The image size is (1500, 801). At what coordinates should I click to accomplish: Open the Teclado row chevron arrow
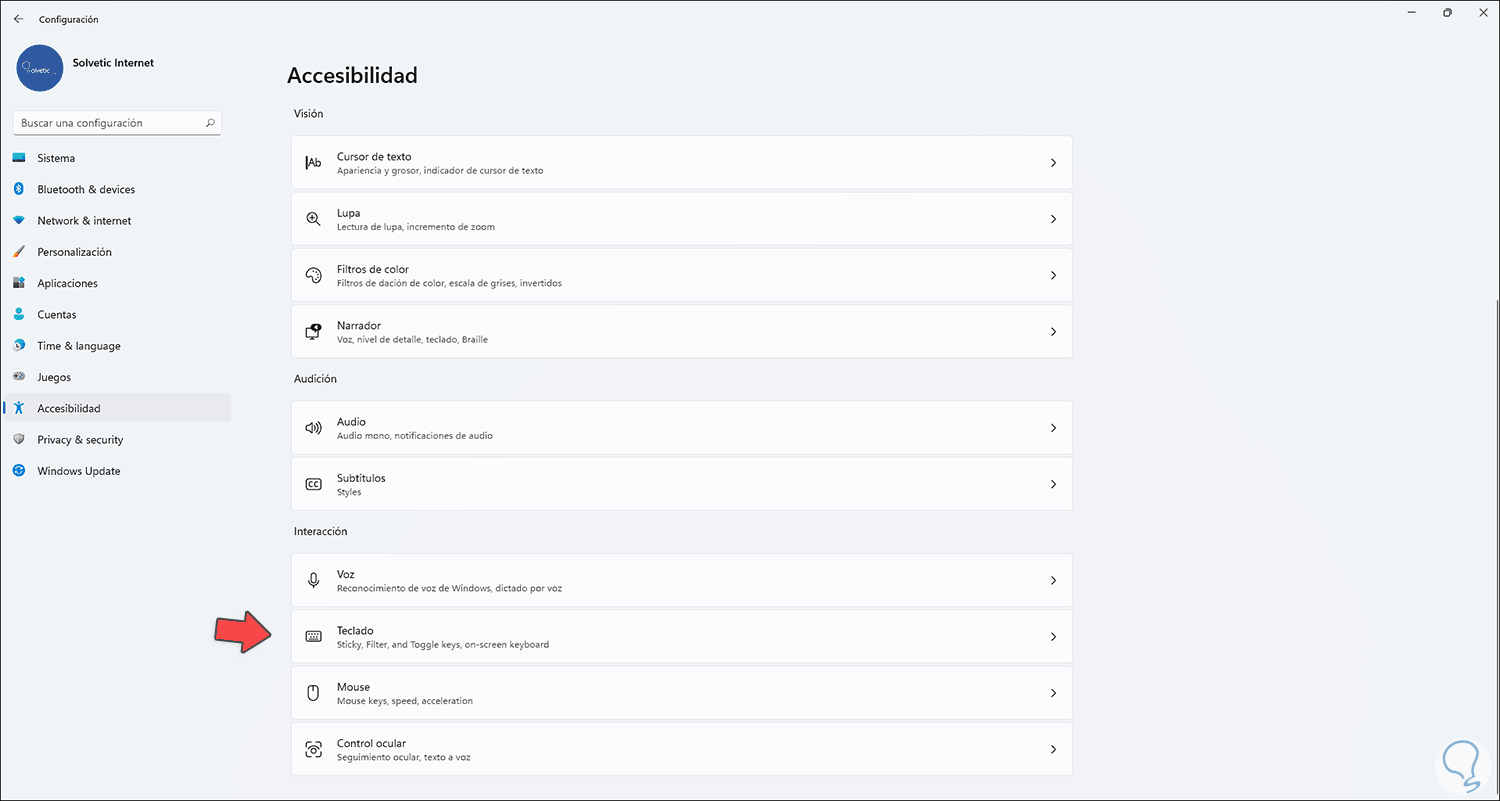pyautogui.click(x=1053, y=637)
